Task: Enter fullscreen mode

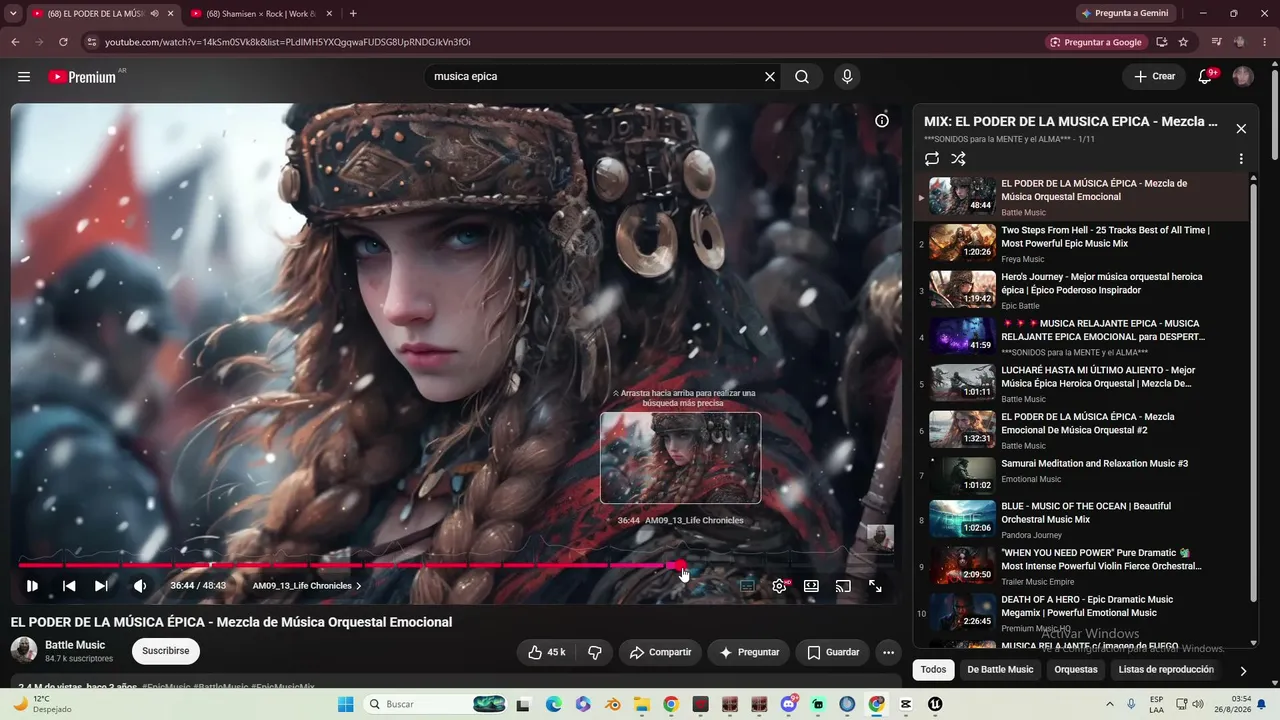Action: (x=875, y=586)
